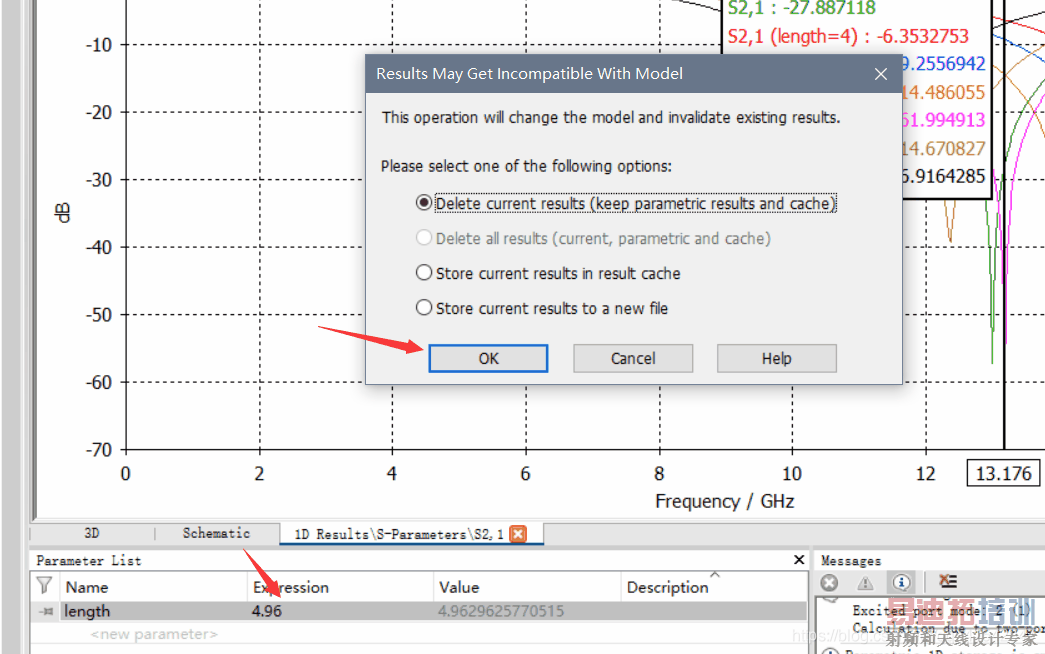The image size is (1045, 654).
Task: Click the dB axis label
Action: pos(62,213)
